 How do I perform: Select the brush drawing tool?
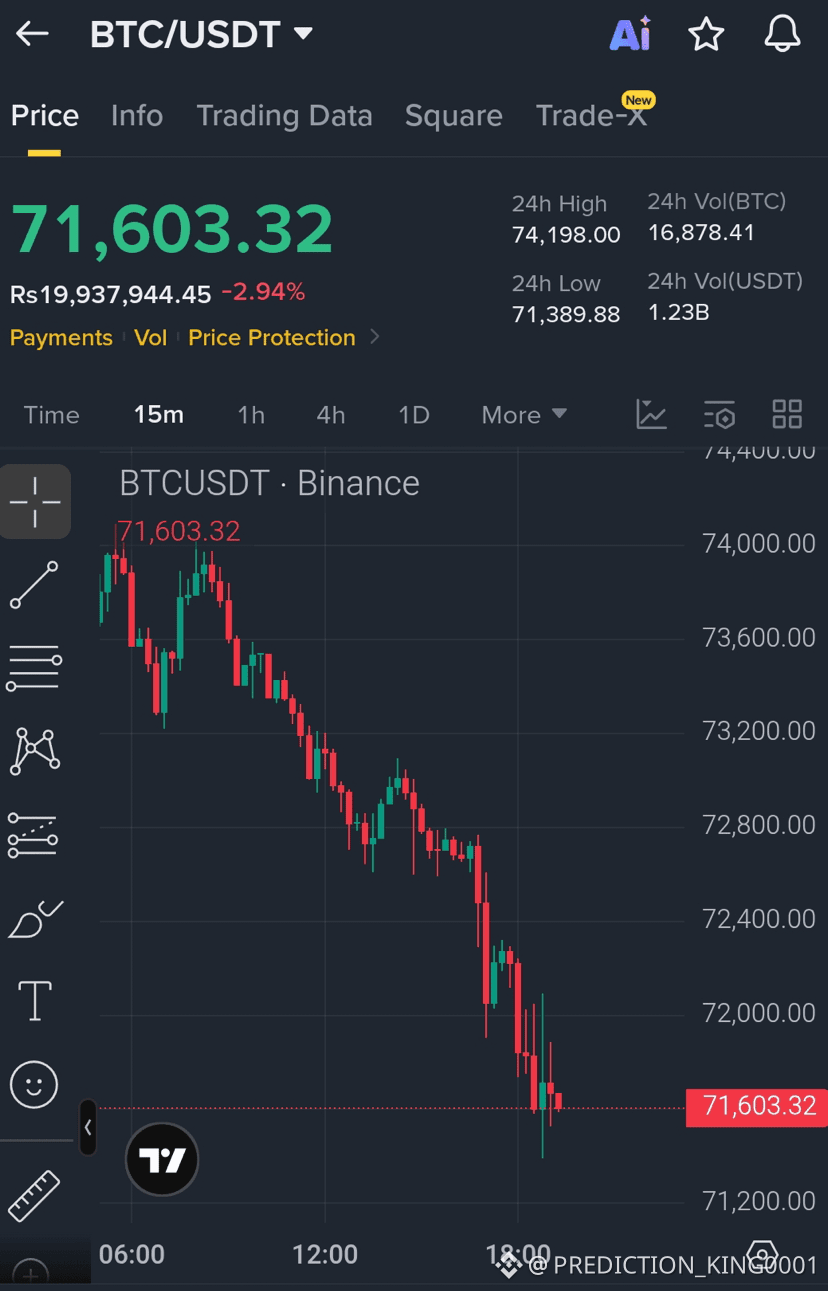[35, 918]
